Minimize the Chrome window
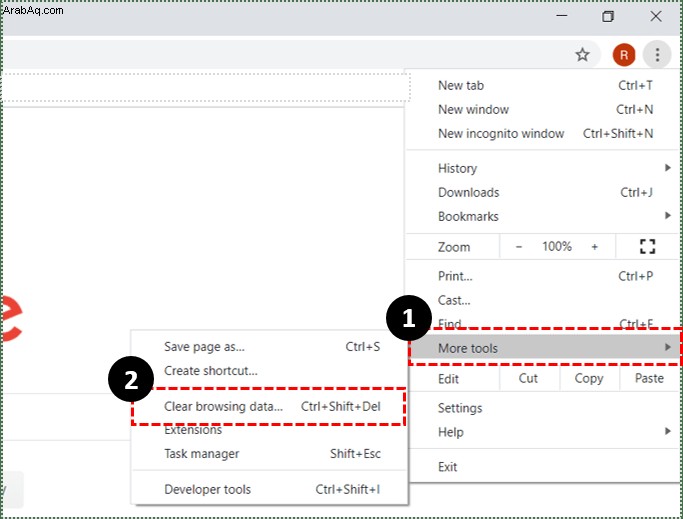 (x=562, y=16)
